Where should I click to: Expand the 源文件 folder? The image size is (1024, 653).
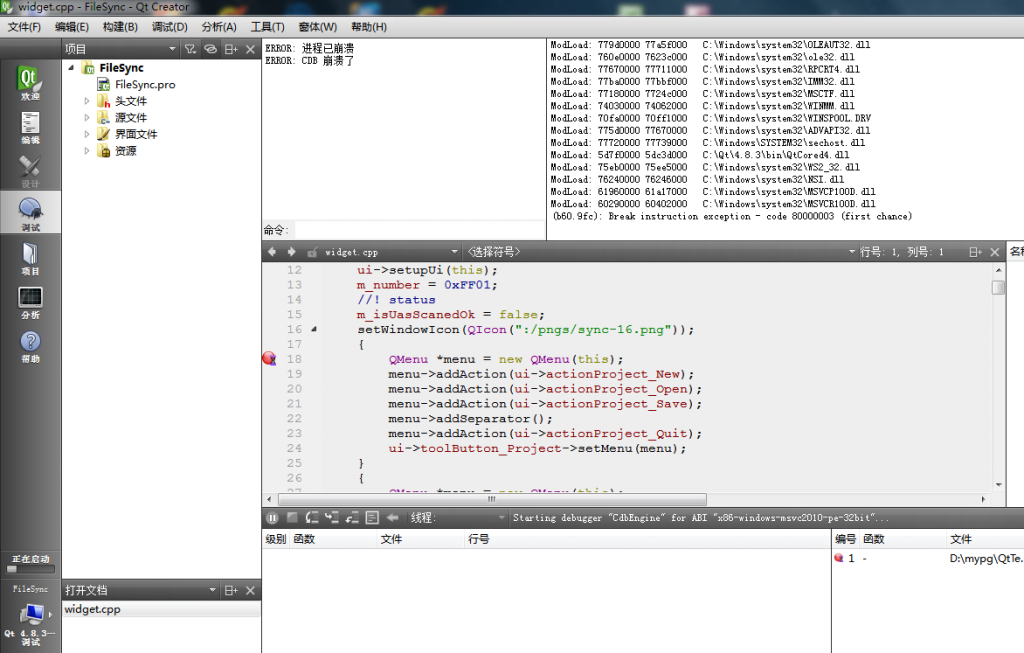(86, 118)
